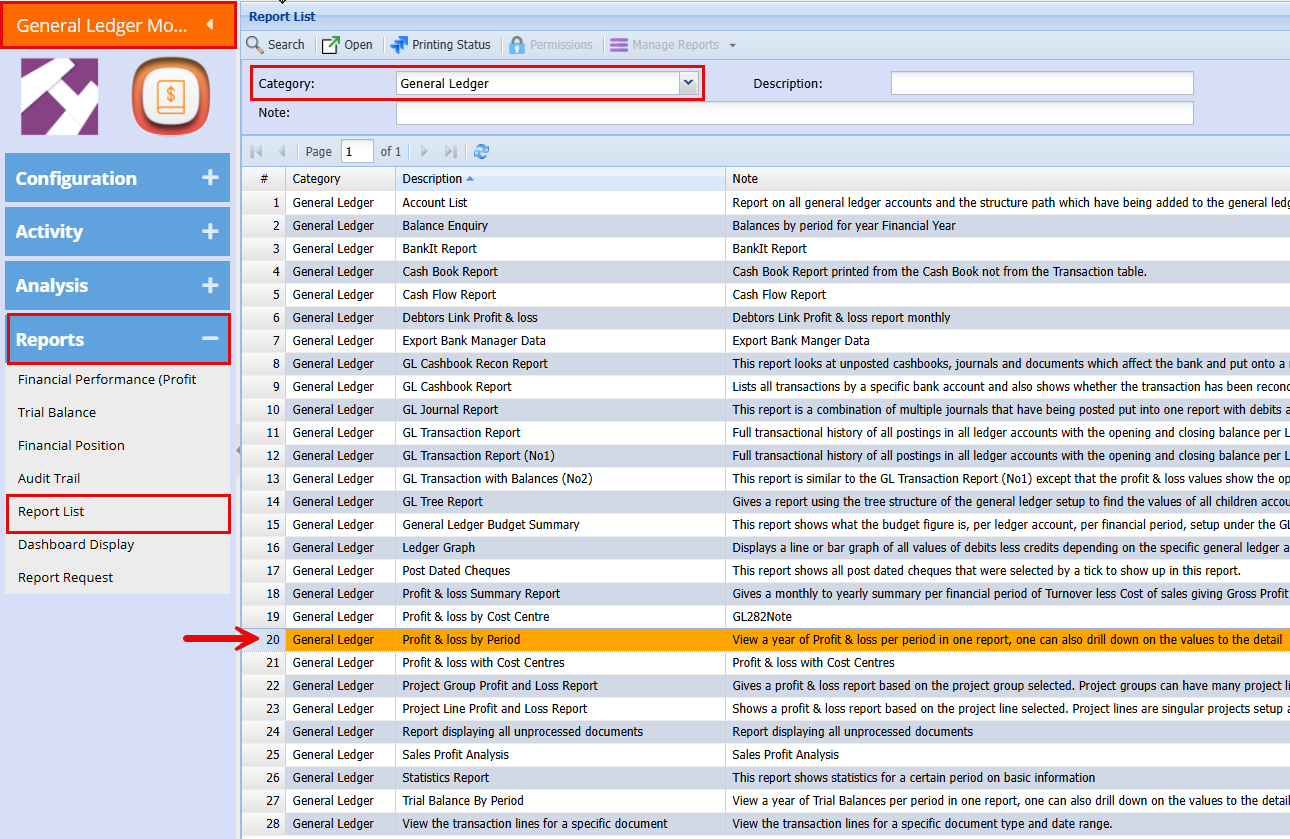Click the orange General Ledger module icon

(x=171, y=96)
